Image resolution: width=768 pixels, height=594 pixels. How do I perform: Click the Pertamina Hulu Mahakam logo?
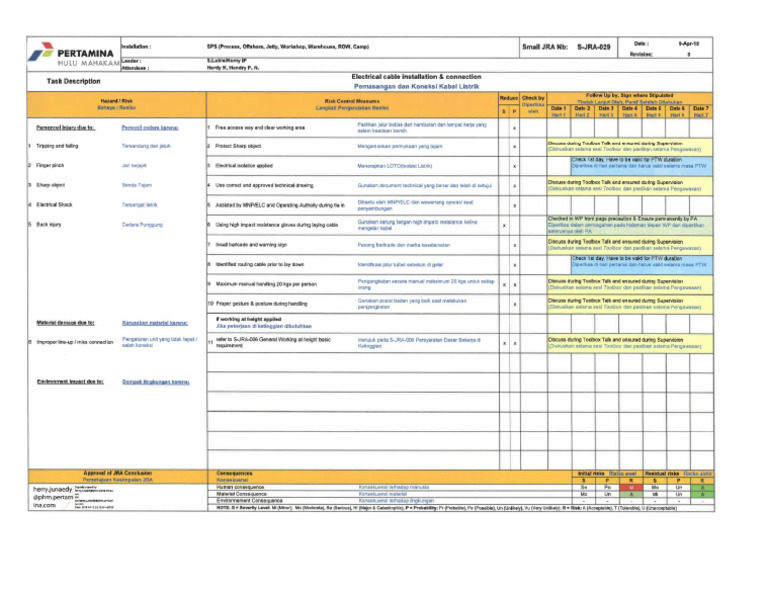pos(74,54)
